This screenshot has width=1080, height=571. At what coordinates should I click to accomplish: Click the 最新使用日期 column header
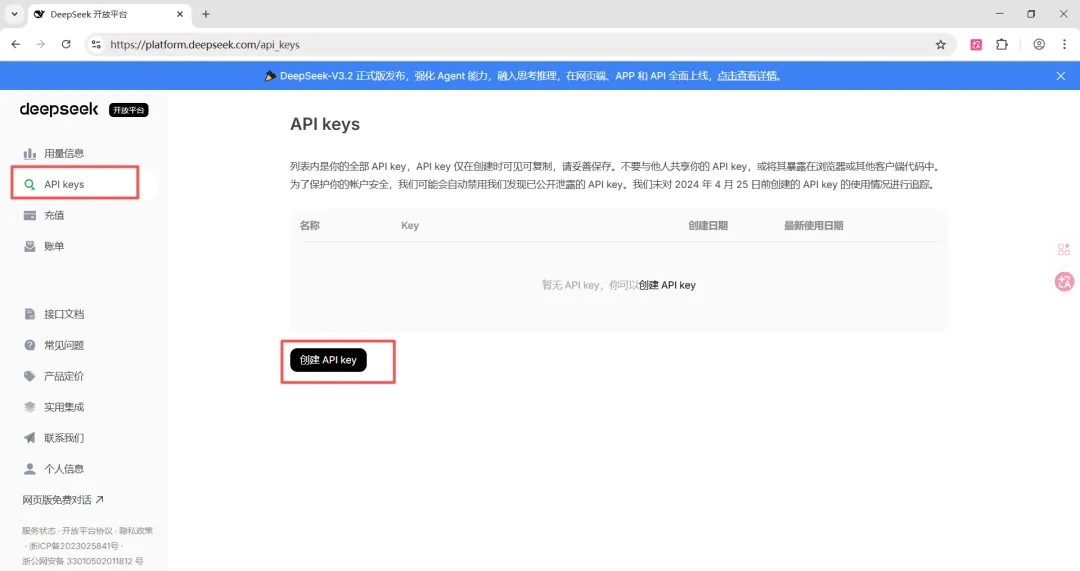813,225
